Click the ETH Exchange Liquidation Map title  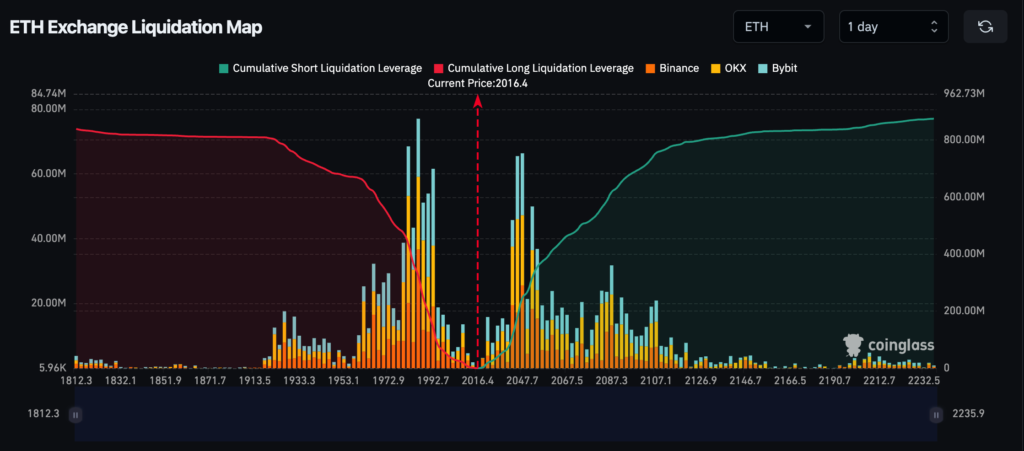[136, 27]
